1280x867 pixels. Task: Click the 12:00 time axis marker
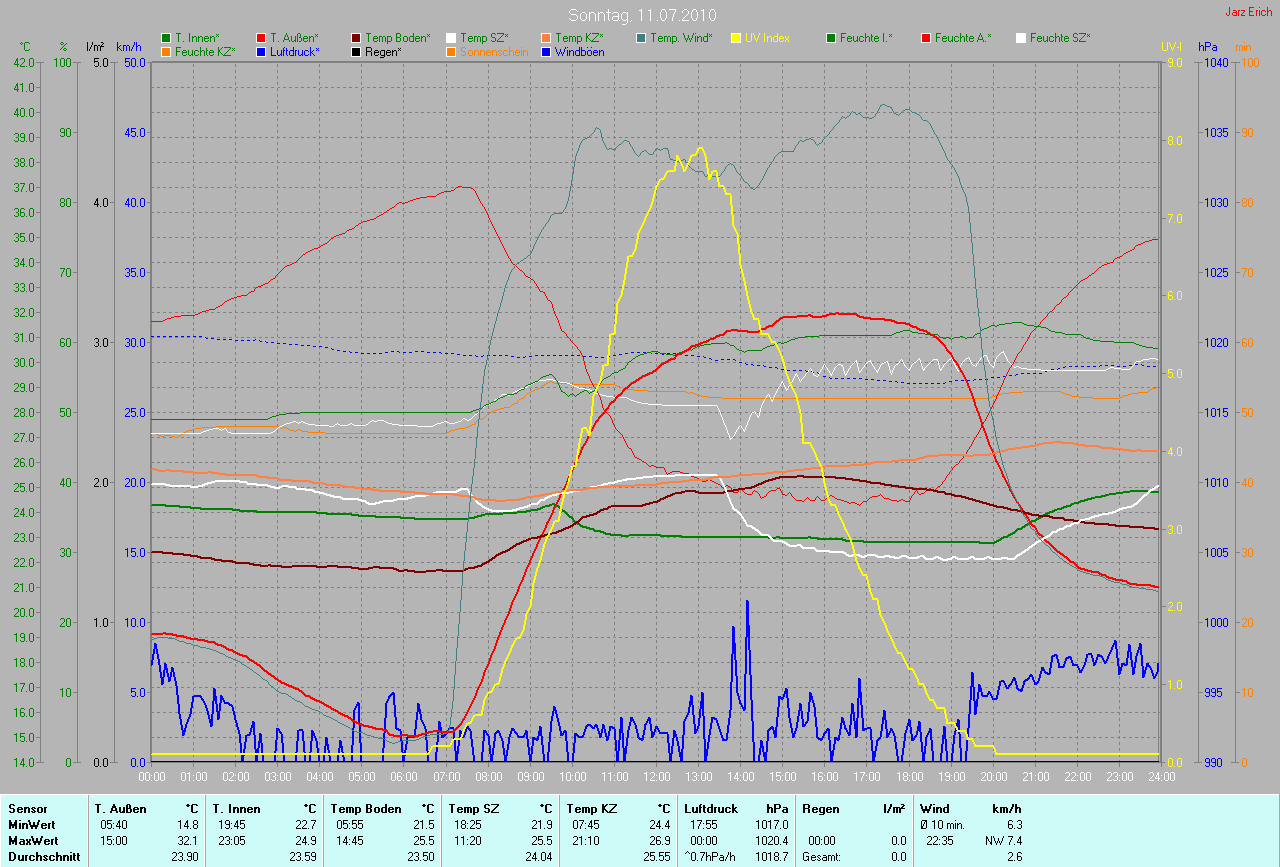pyautogui.click(x=656, y=776)
